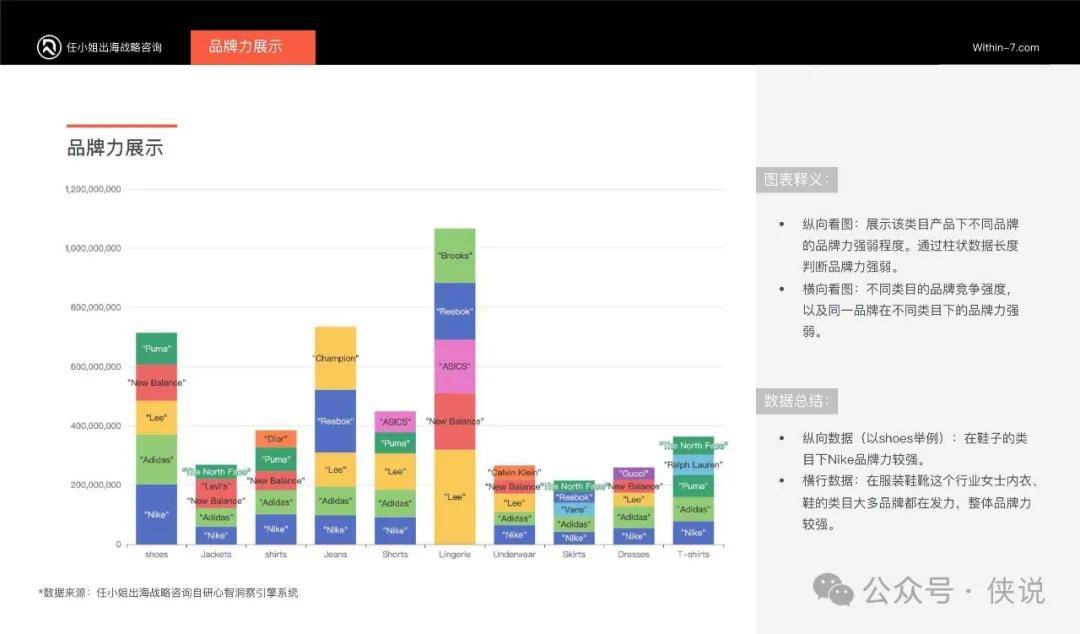Click the Puma segment in Shorts bar
The height and width of the screenshot is (634, 1080).
(x=395, y=443)
